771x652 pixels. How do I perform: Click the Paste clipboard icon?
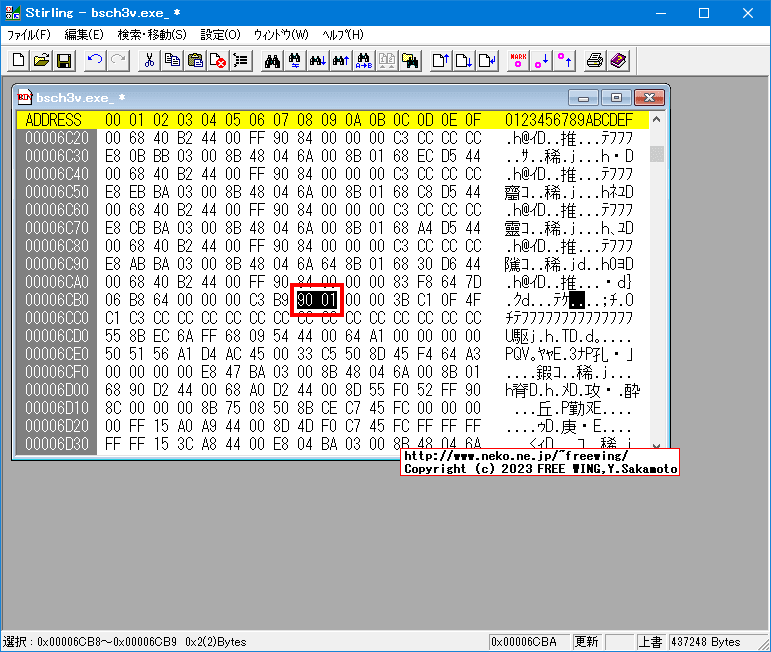195,61
